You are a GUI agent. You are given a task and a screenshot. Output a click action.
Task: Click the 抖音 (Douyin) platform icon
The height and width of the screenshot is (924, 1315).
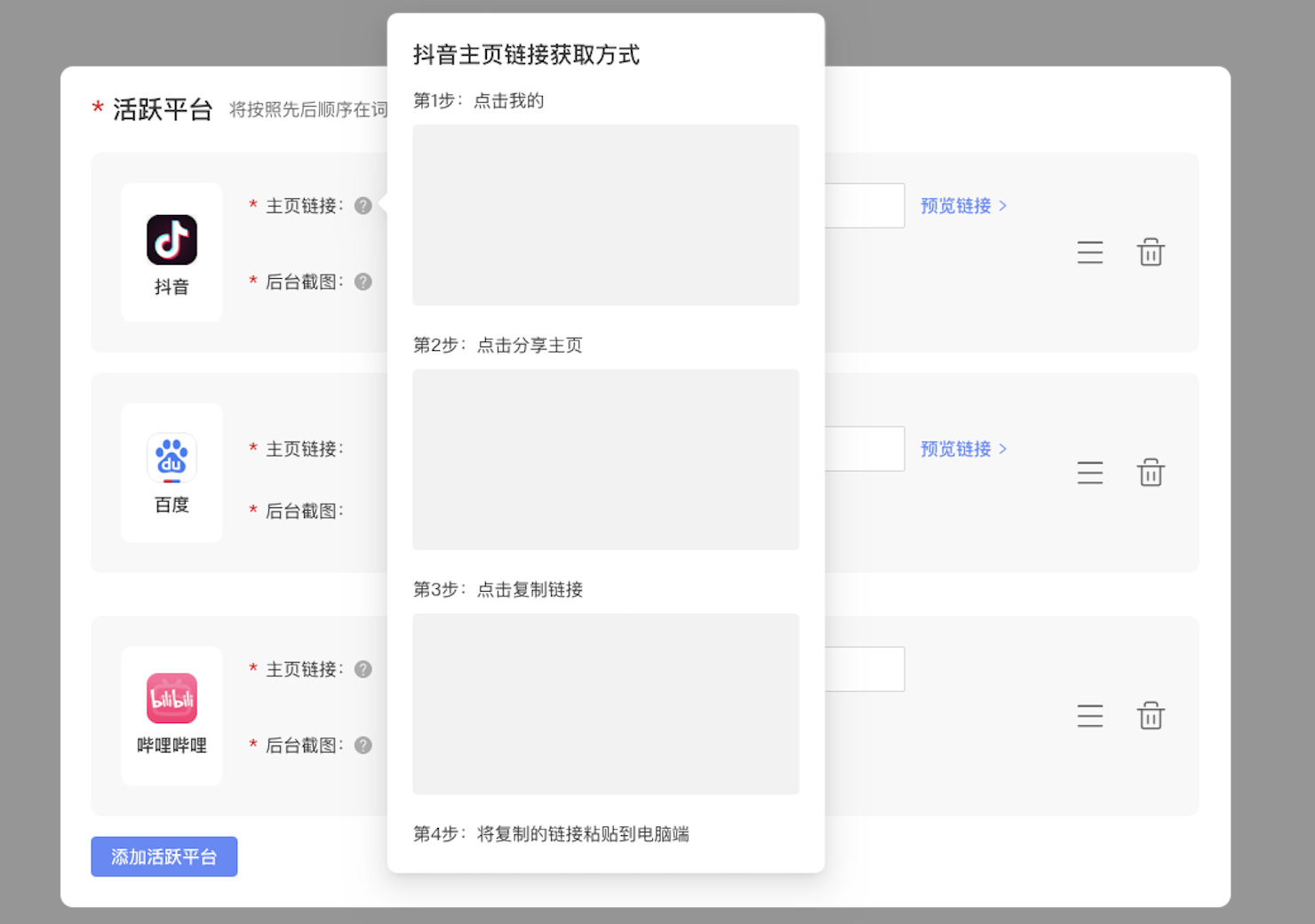point(171,240)
